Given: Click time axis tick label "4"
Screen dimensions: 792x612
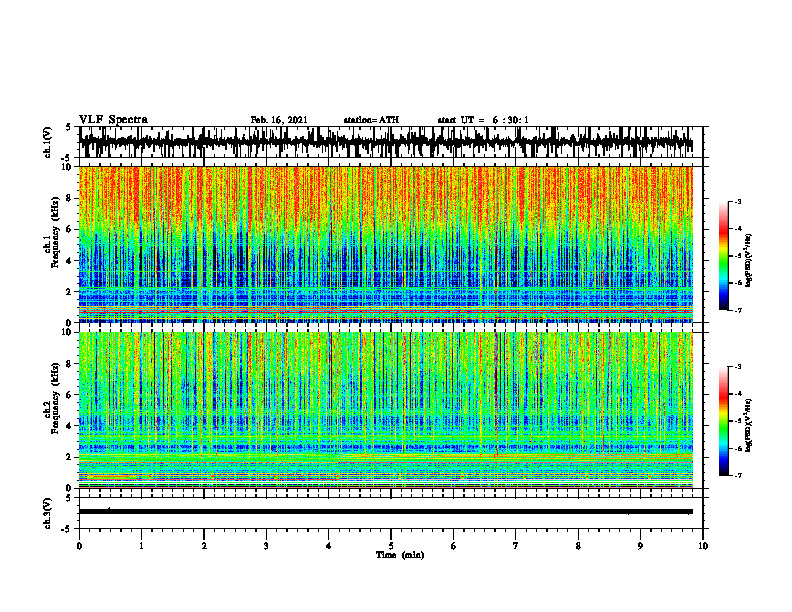Looking at the screenshot, I should pos(329,546).
